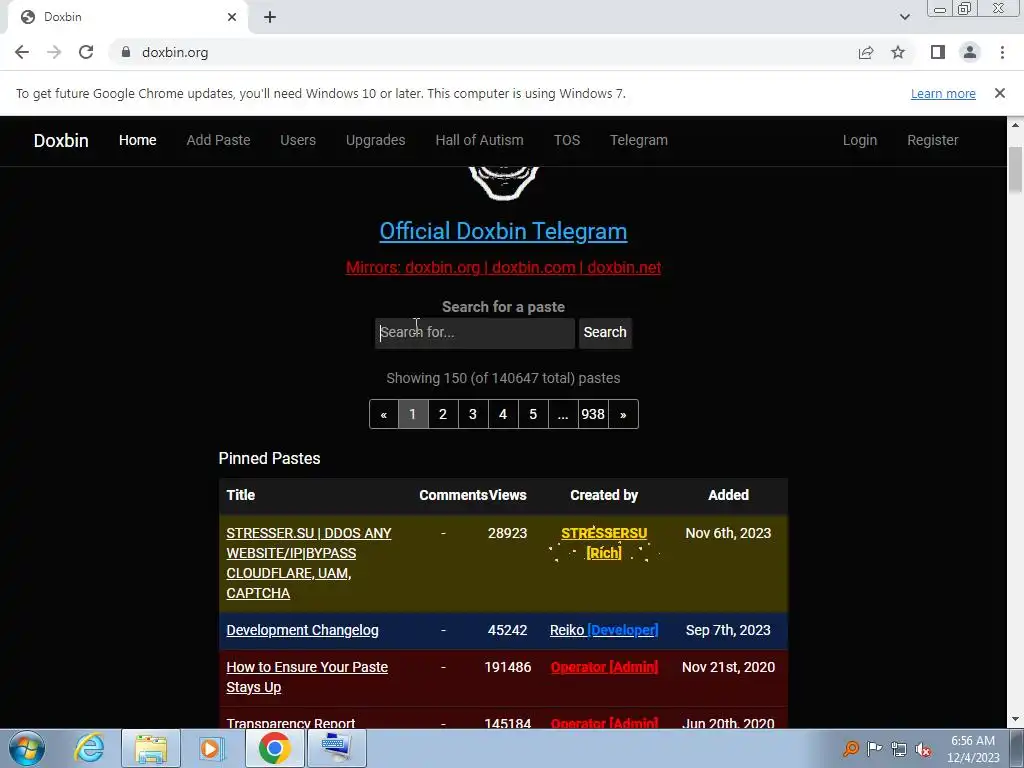Open the Chrome three-dot menu
This screenshot has height=768, width=1024.
coord(1002,52)
